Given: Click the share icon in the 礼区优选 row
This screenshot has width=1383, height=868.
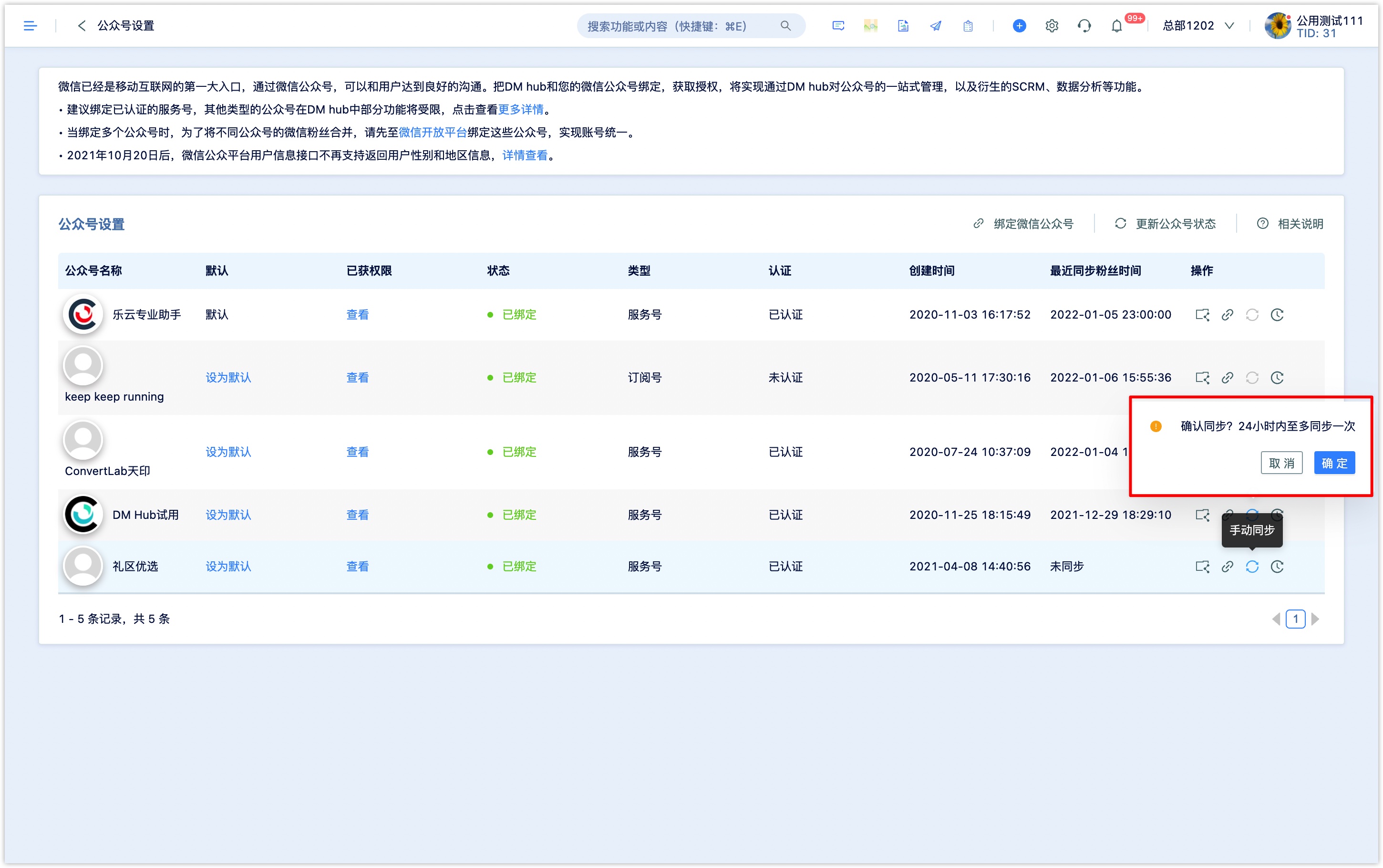Looking at the screenshot, I should [x=1202, y=567].
